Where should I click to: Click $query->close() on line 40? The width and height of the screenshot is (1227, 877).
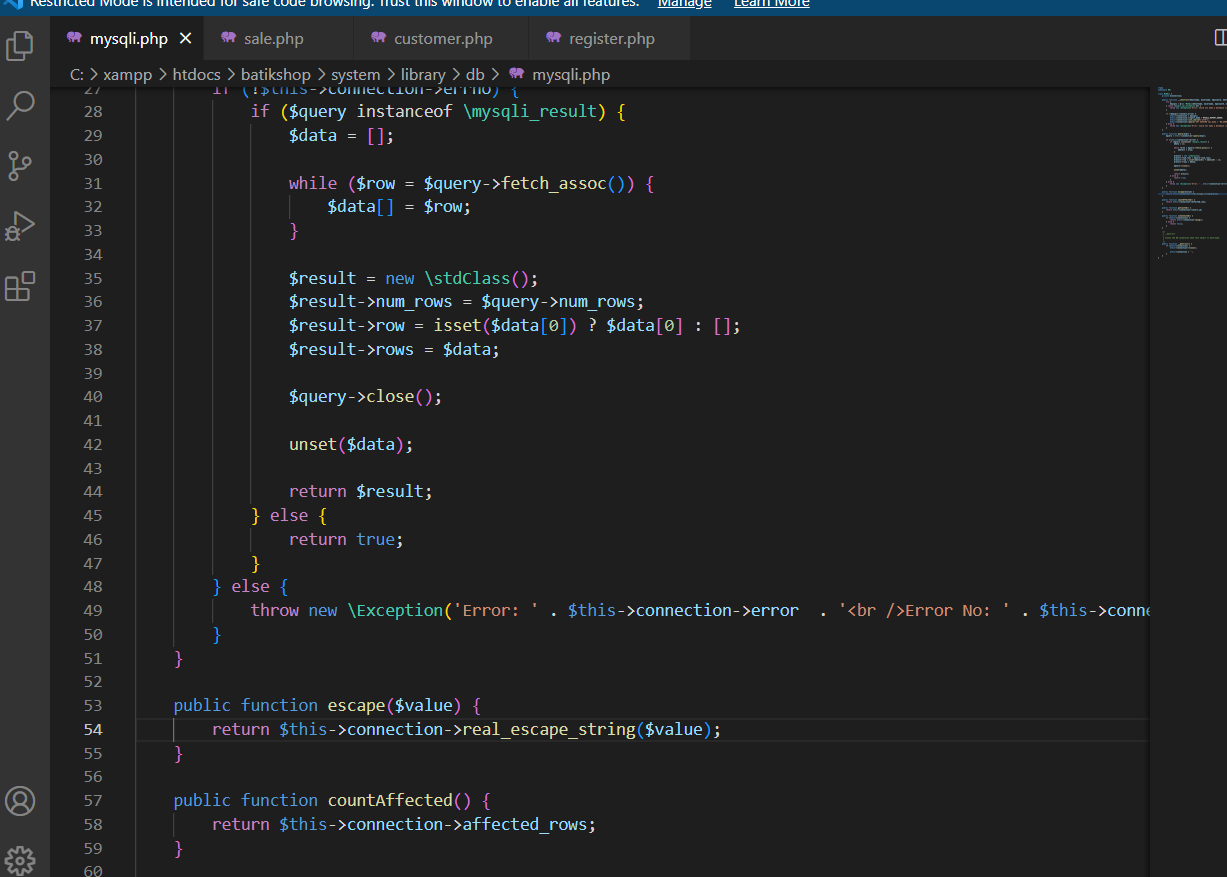click(361, 397)
